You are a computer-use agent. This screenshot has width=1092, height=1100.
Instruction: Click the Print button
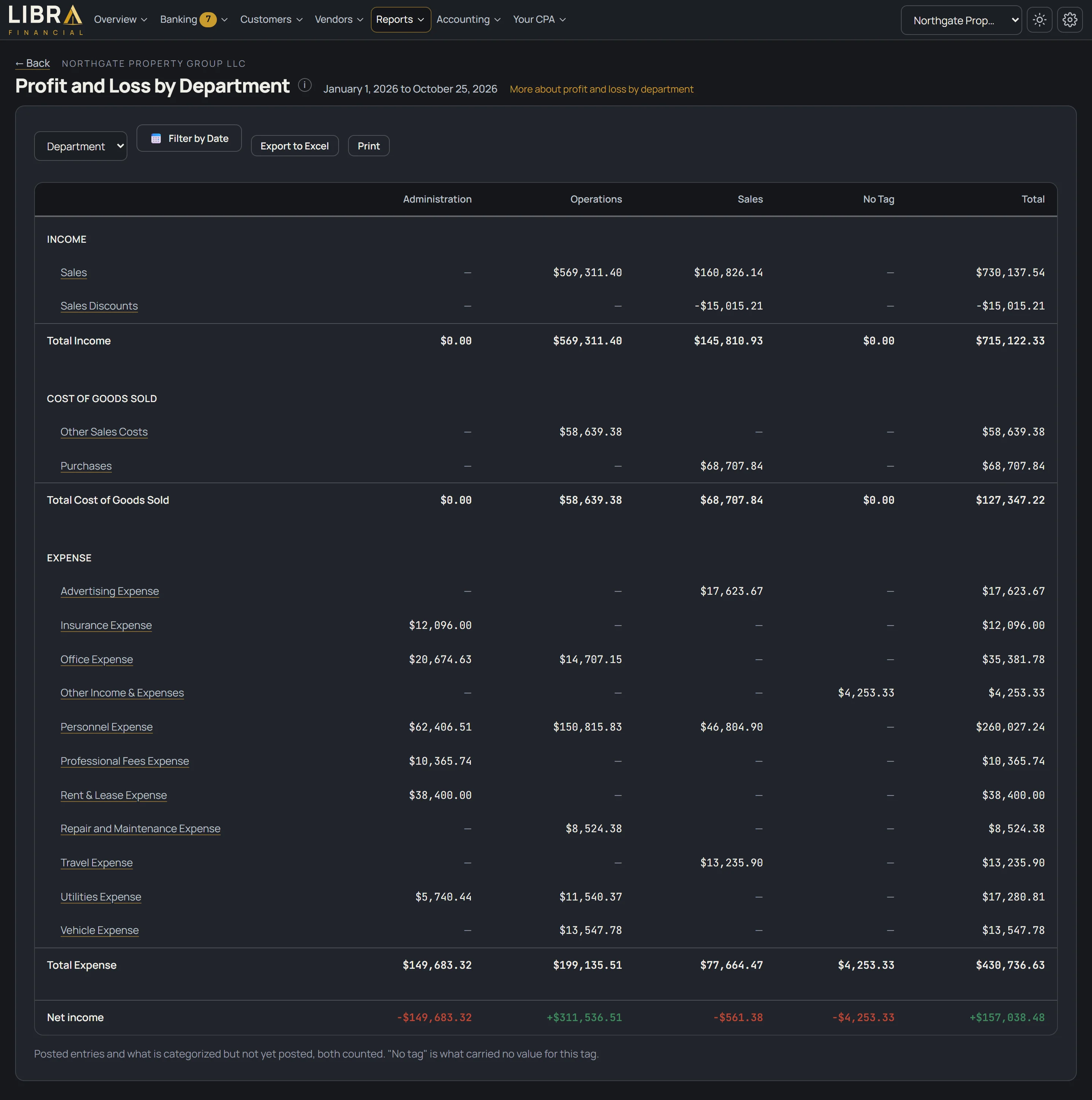(369, 146)
